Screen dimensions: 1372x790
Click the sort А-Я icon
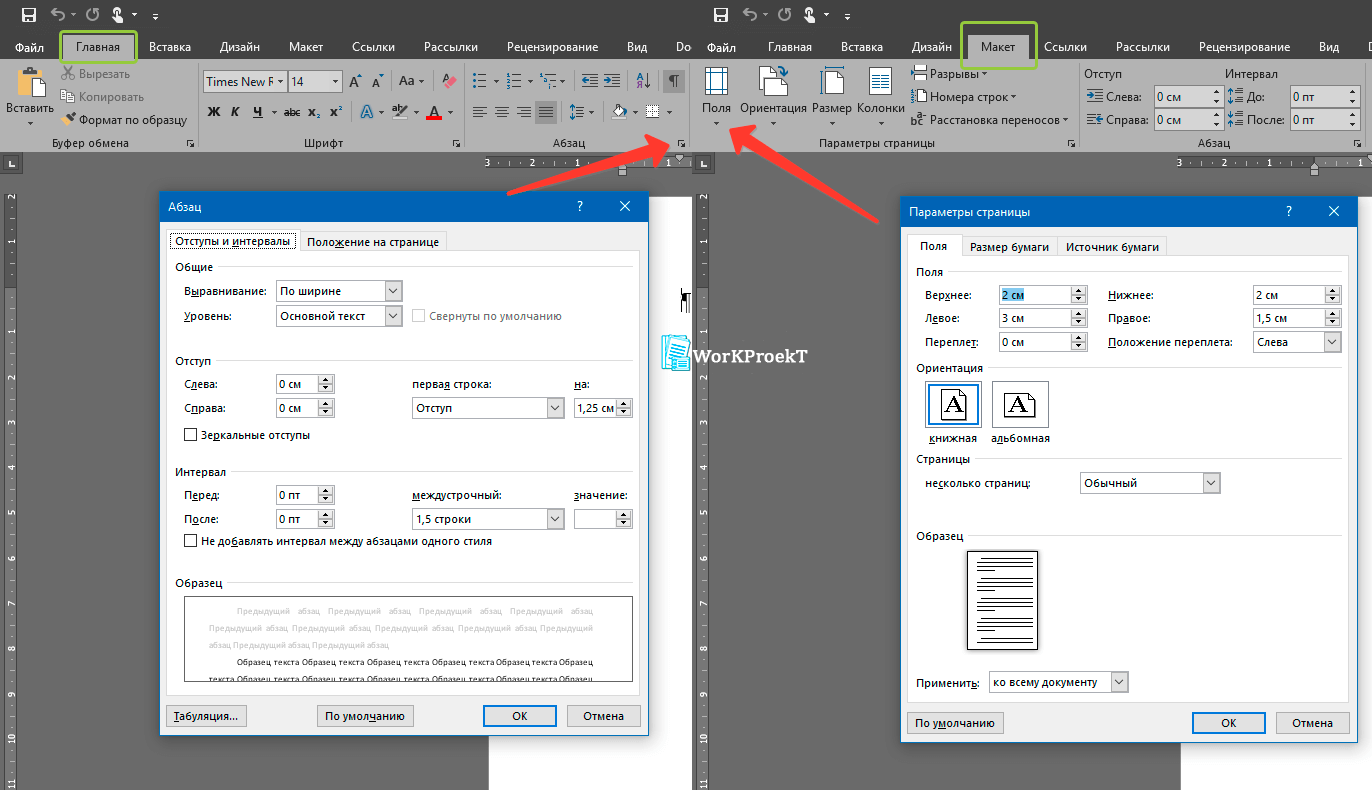[x=644, y=81]
